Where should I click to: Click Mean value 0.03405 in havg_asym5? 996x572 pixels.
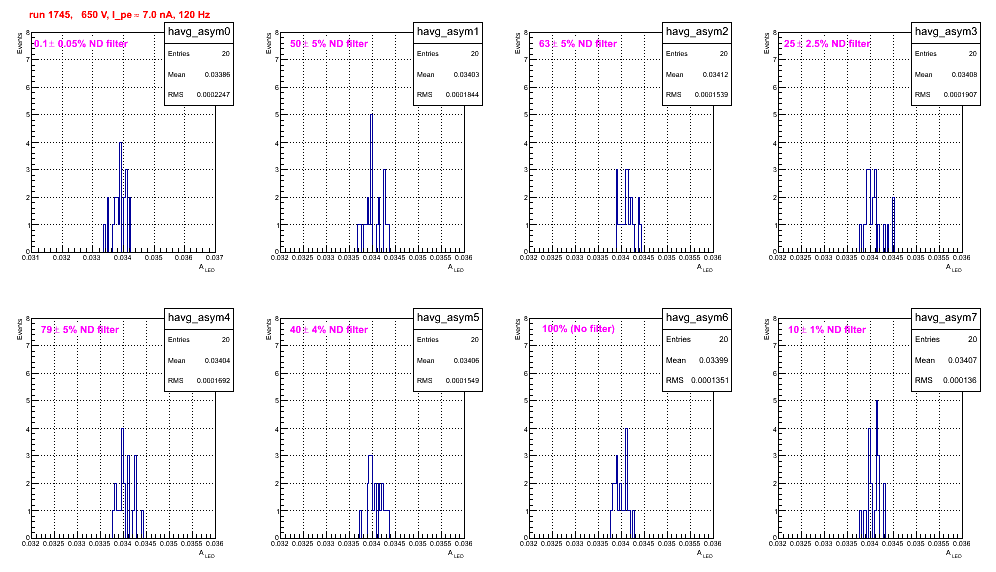coord(466,360)
